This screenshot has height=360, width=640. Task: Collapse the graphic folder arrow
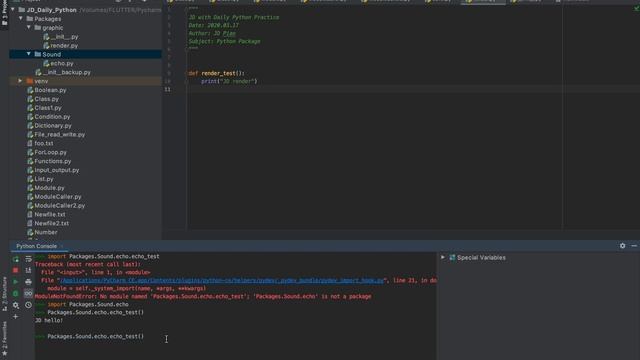click(x=29, y=27)
